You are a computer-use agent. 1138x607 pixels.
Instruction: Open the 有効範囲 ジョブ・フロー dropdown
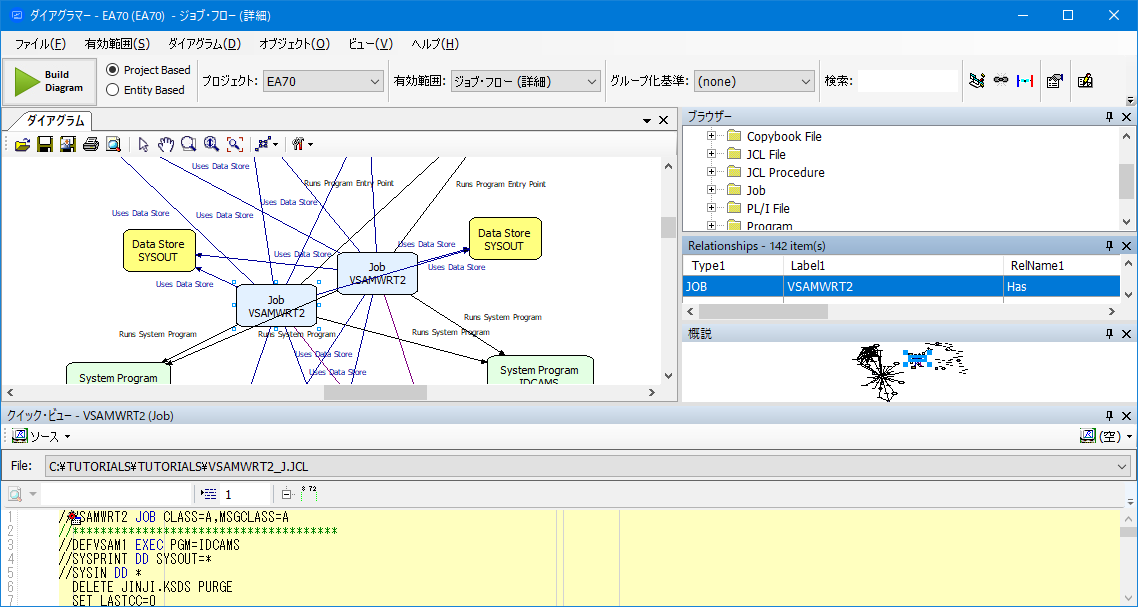pyautogui.click(x=525, y=81)
